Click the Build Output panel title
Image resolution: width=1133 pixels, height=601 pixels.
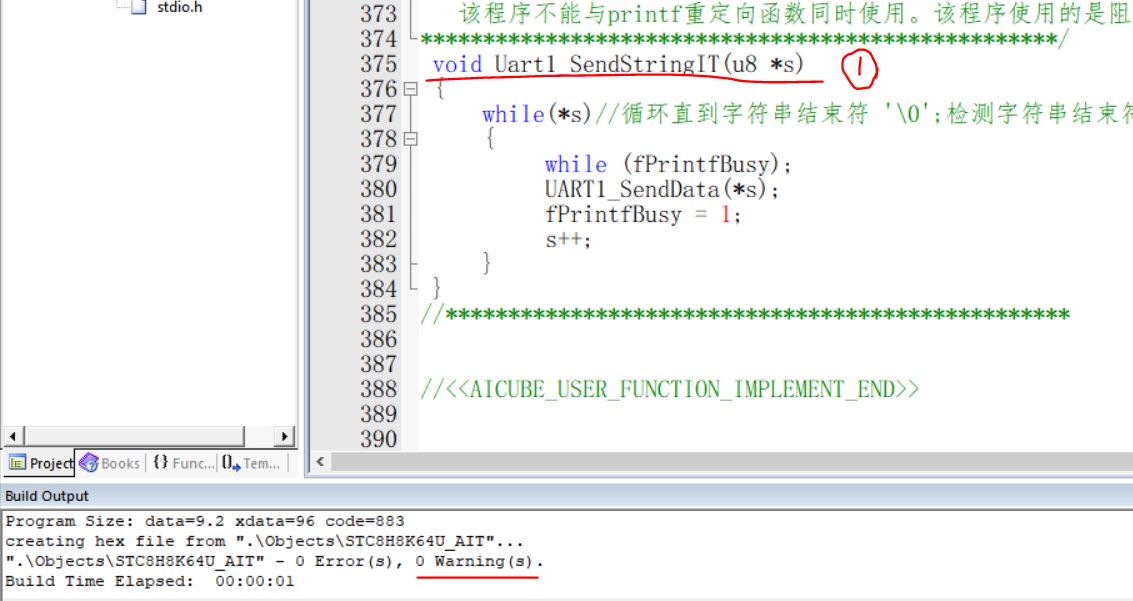point(47,496)
